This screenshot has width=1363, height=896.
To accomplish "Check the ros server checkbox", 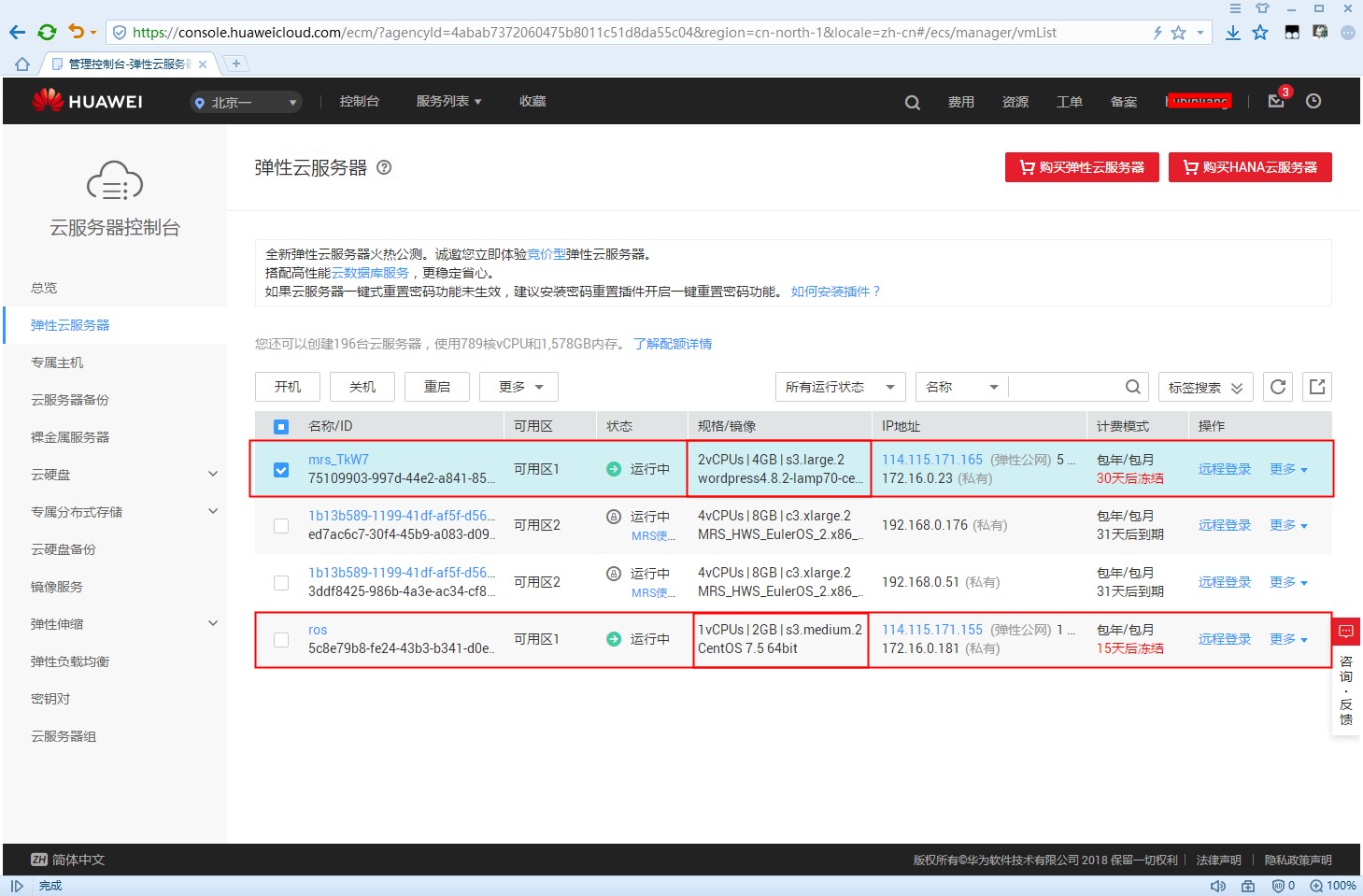I will (x=281, y=639).
